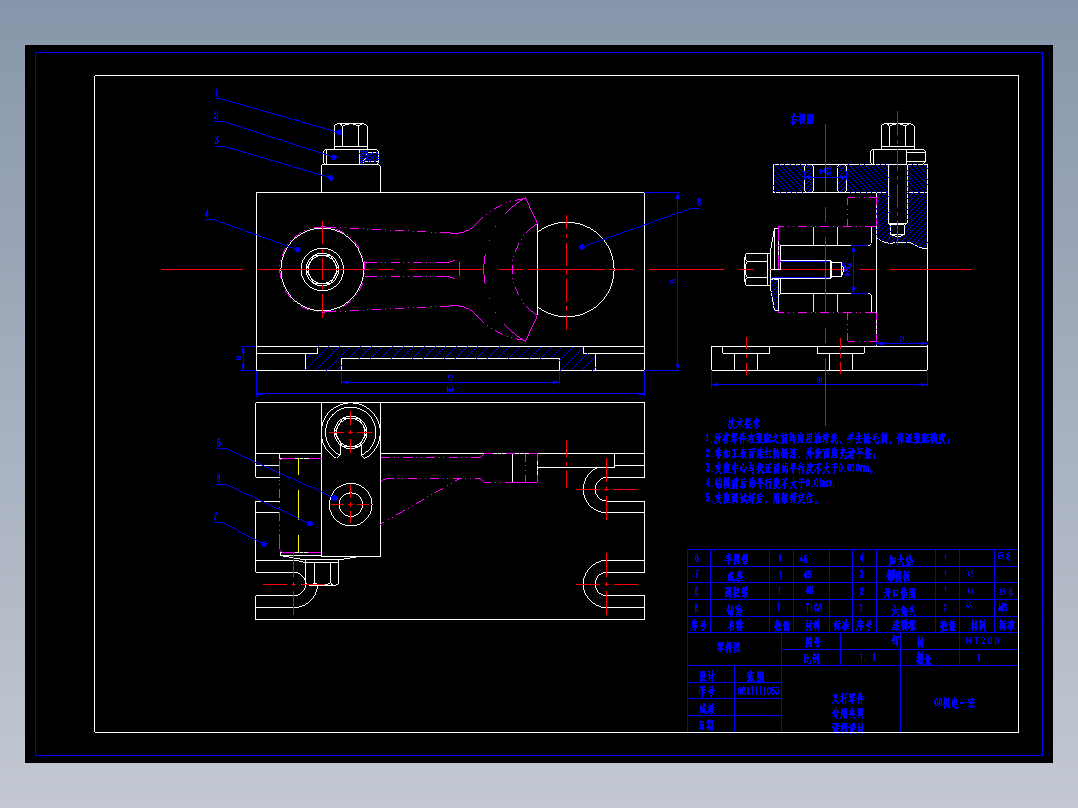Click the 比例 label cell
This screenshot has height=808, width=1078.
pyautogui.click(x=811, y=658)
